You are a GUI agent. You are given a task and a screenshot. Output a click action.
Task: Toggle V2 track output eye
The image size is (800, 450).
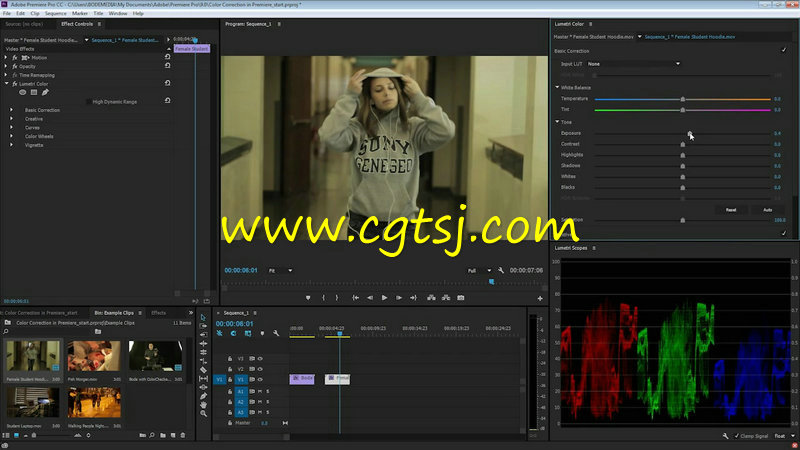(260, 369)
